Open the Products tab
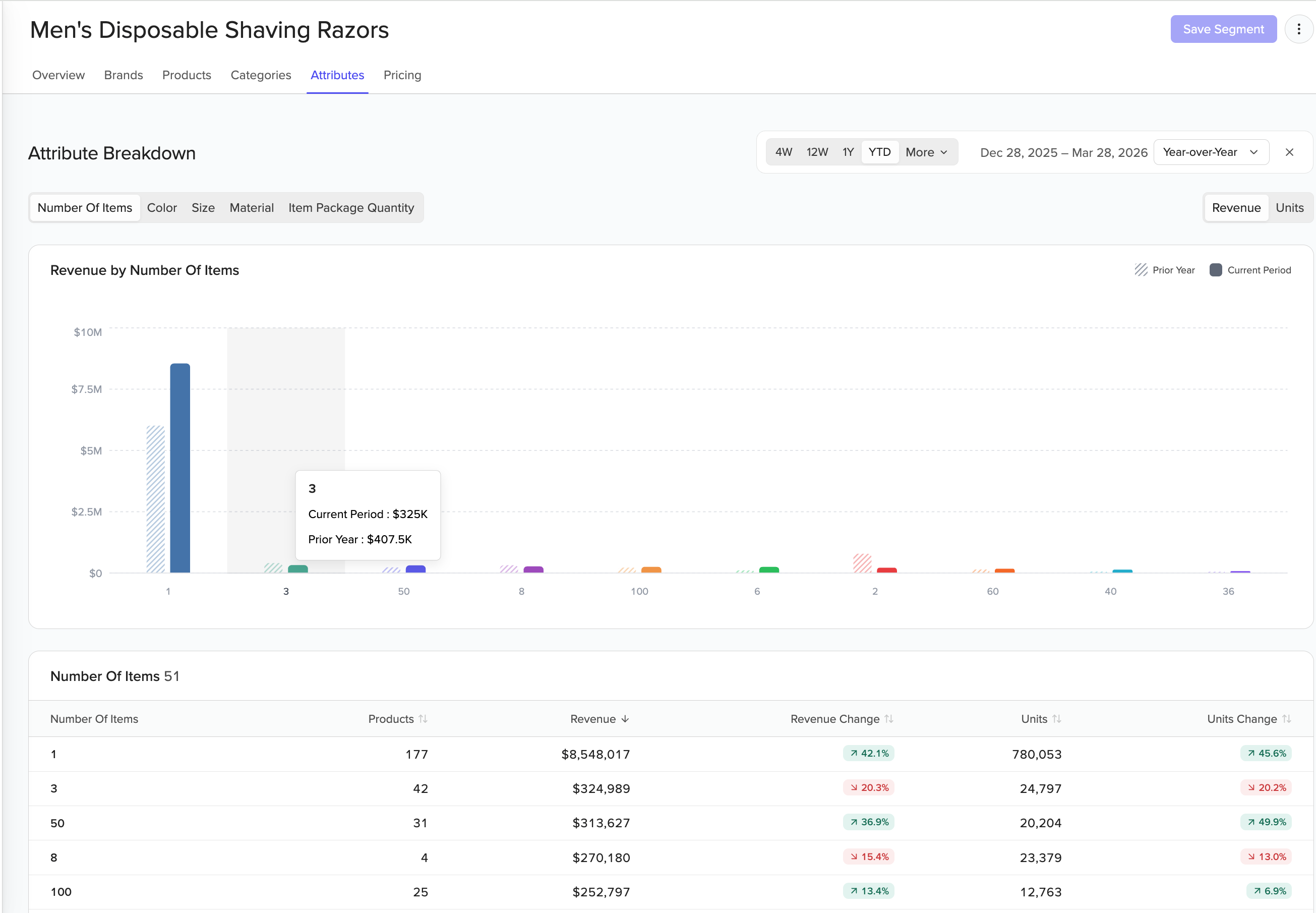The height and width of the screenshot is (913, 1316). (187, 75)
